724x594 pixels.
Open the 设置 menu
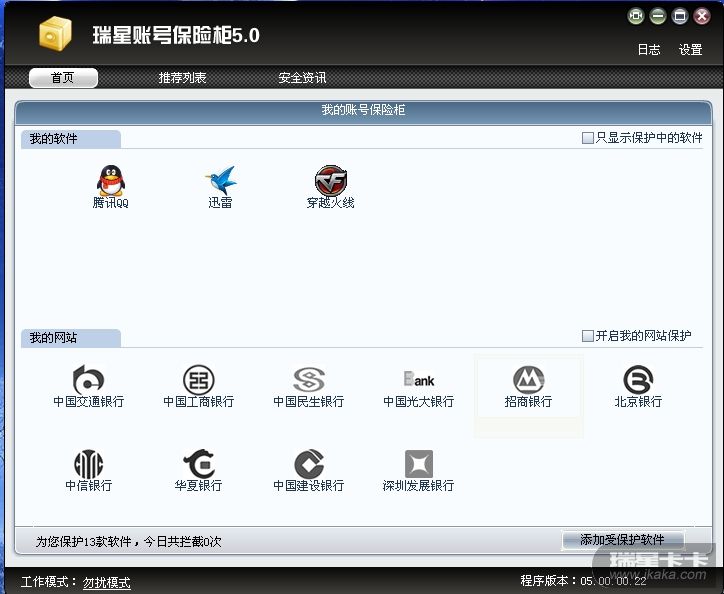click(690, 49)
